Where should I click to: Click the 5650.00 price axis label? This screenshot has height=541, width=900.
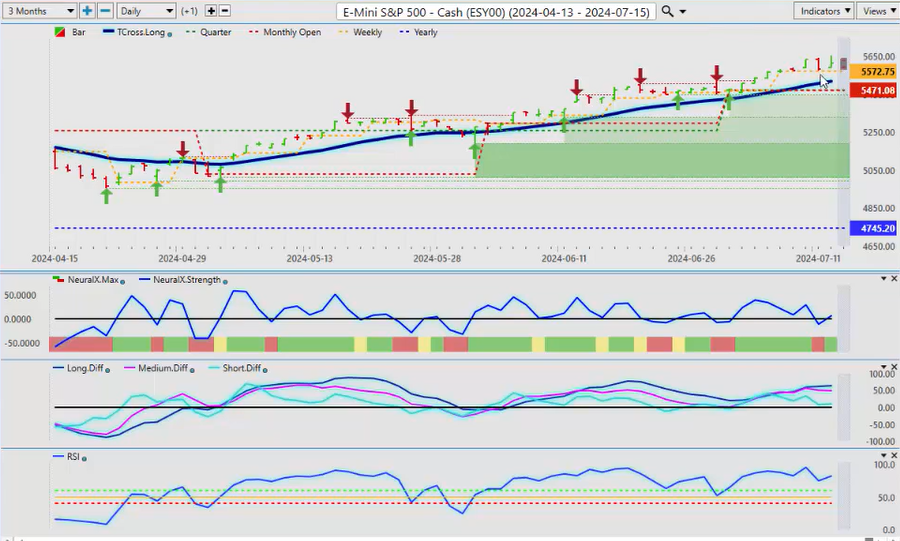(x=879, y=56)
